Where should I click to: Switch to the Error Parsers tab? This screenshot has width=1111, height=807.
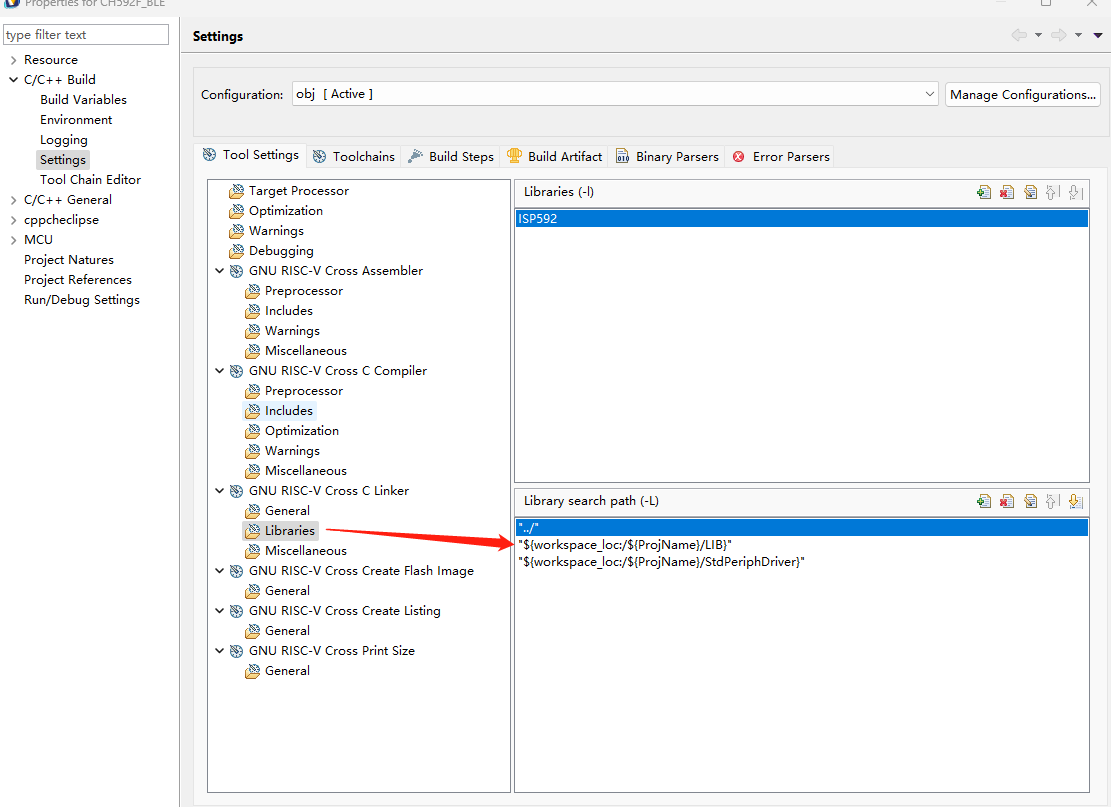point(781,156)
